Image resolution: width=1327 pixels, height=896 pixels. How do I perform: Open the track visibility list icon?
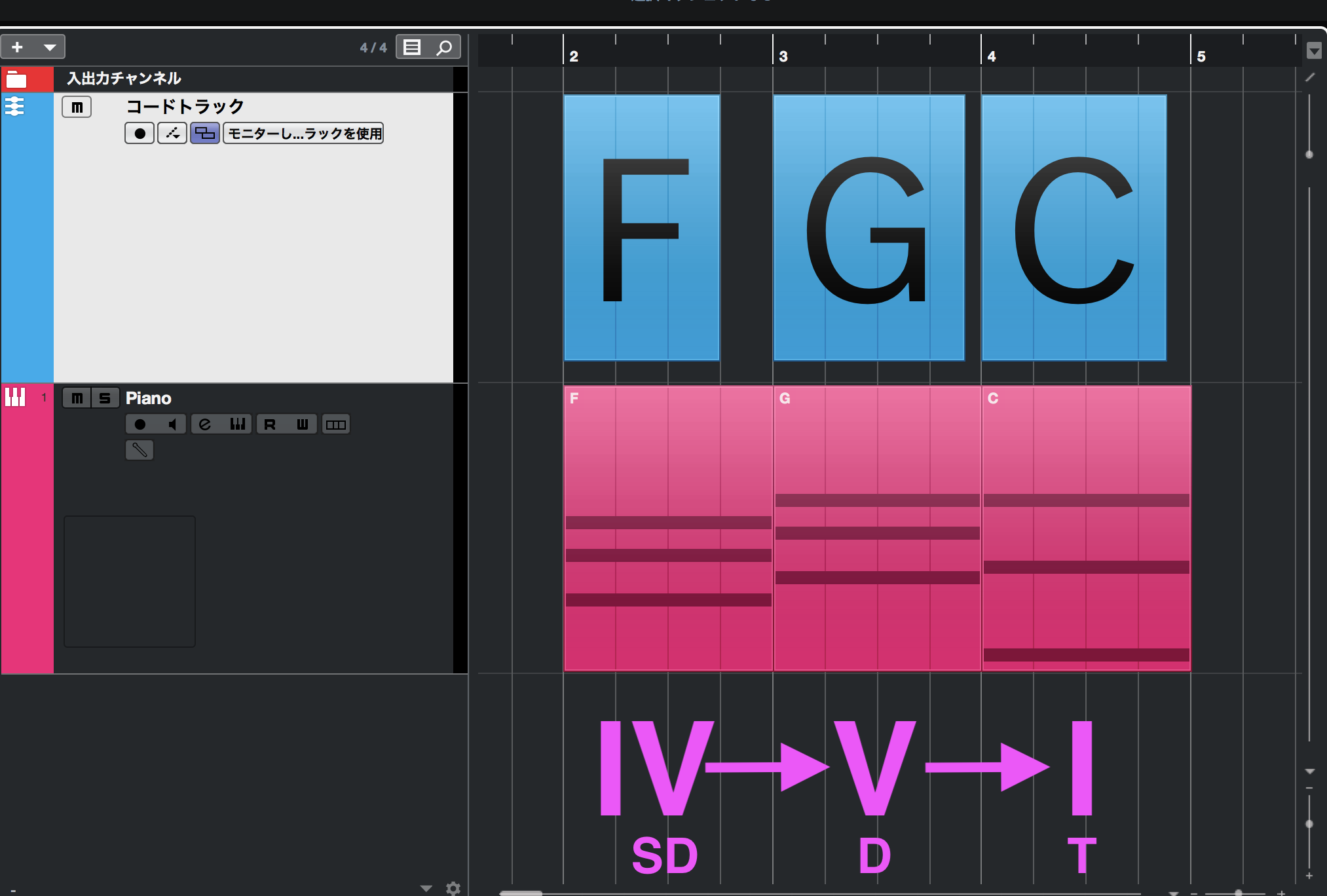(412, 47)
